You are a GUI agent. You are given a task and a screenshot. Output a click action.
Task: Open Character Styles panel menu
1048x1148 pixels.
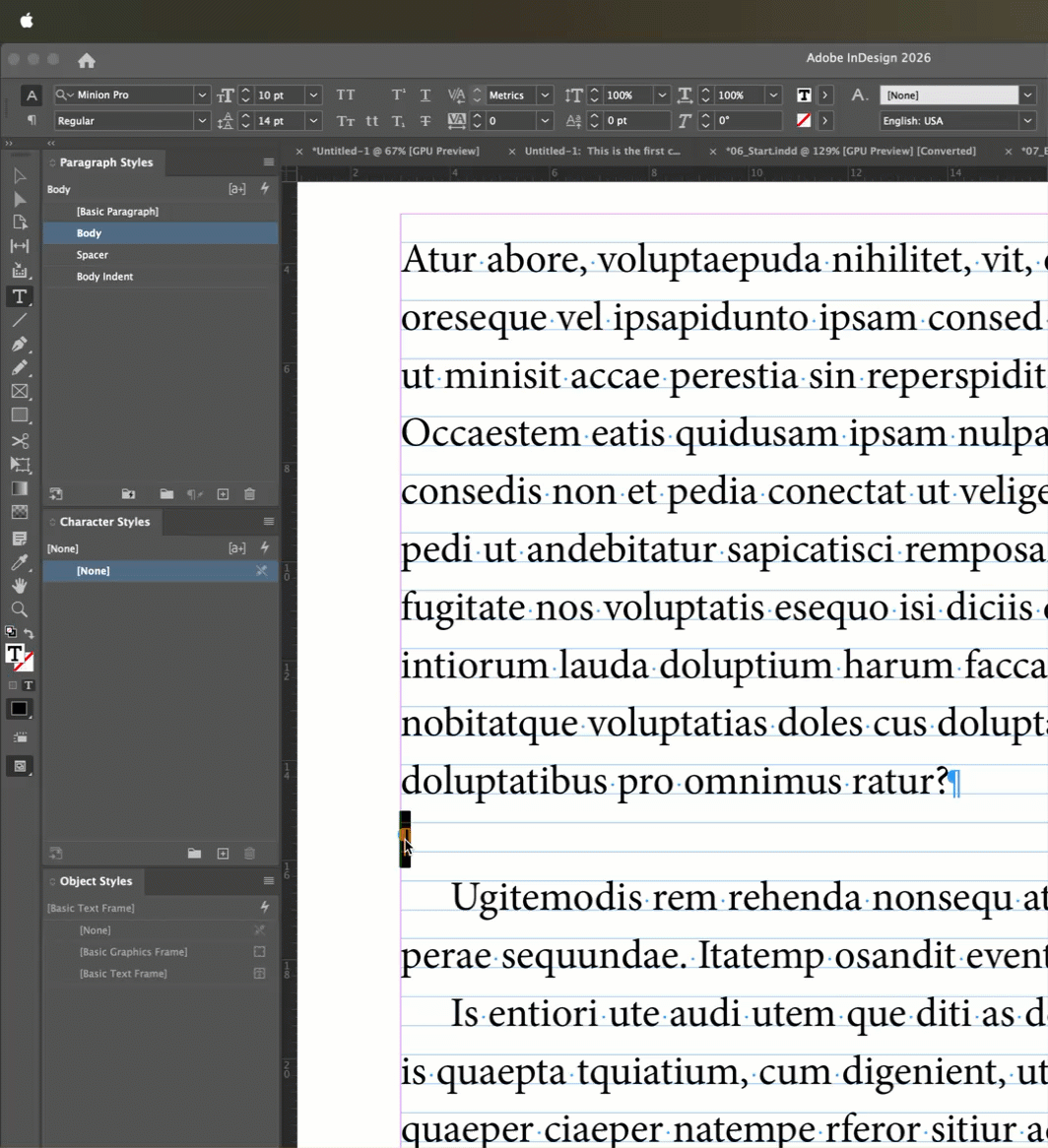click(269, 522)
